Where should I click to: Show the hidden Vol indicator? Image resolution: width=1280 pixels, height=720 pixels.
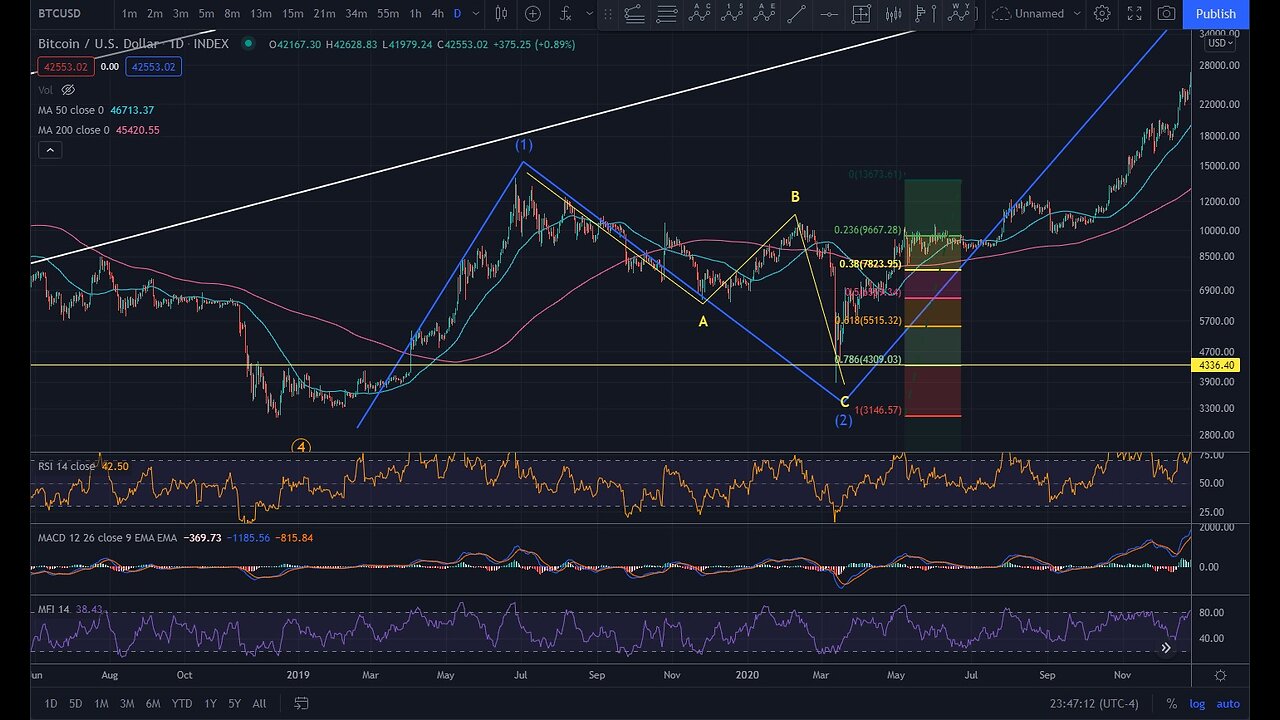(x=68, y=89)
